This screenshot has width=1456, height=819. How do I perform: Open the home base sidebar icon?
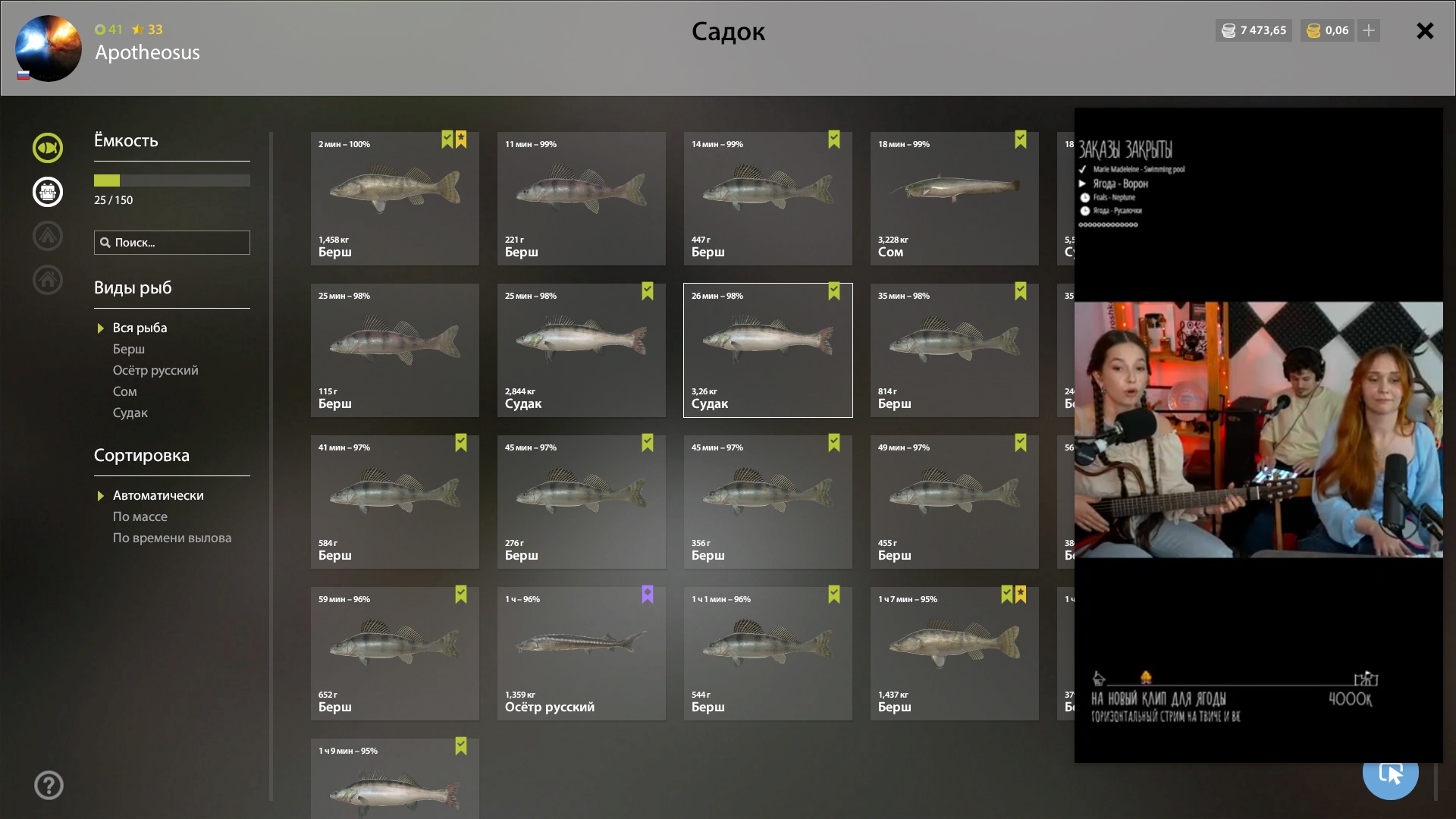47,280
